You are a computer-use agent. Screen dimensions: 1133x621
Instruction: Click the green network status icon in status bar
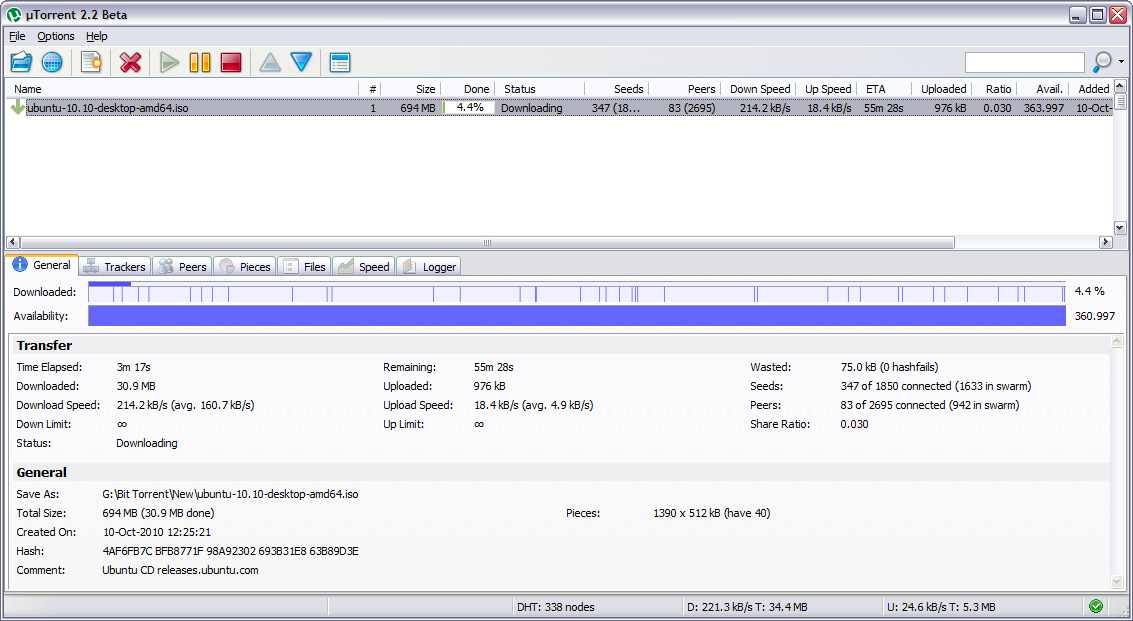coord(1096,606)
